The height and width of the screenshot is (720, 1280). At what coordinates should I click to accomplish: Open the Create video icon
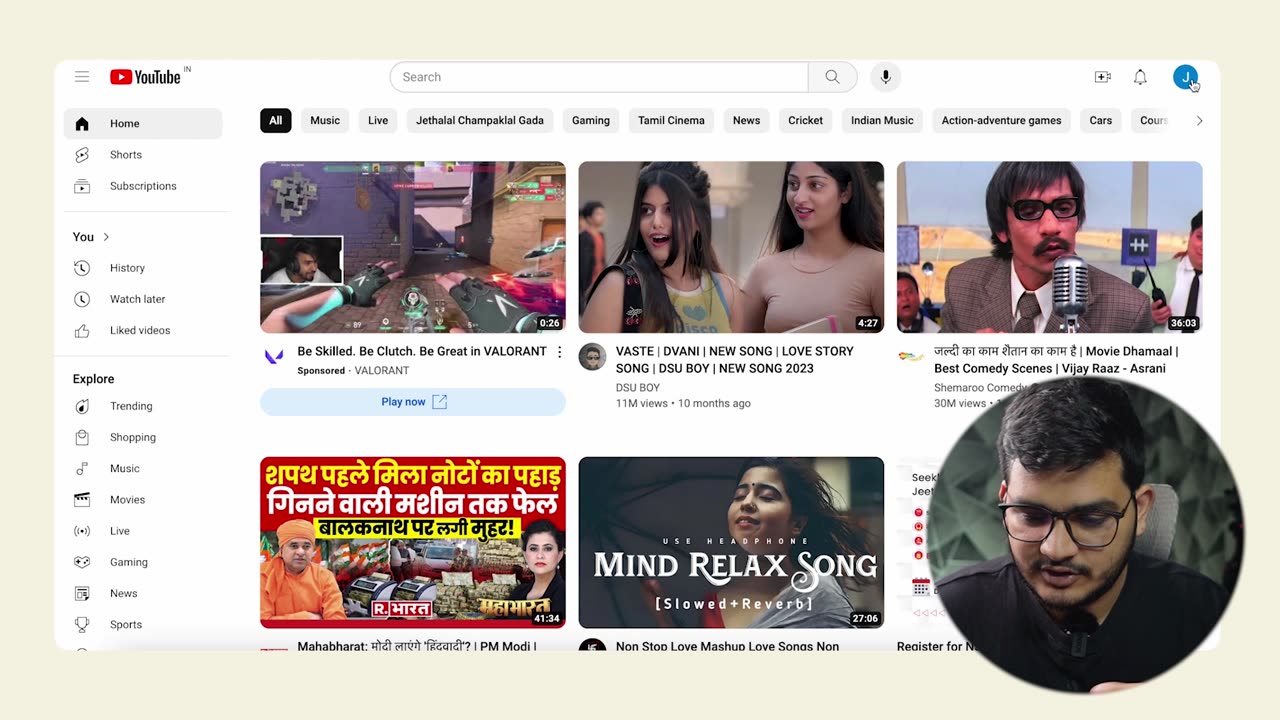click(1102, 77)
